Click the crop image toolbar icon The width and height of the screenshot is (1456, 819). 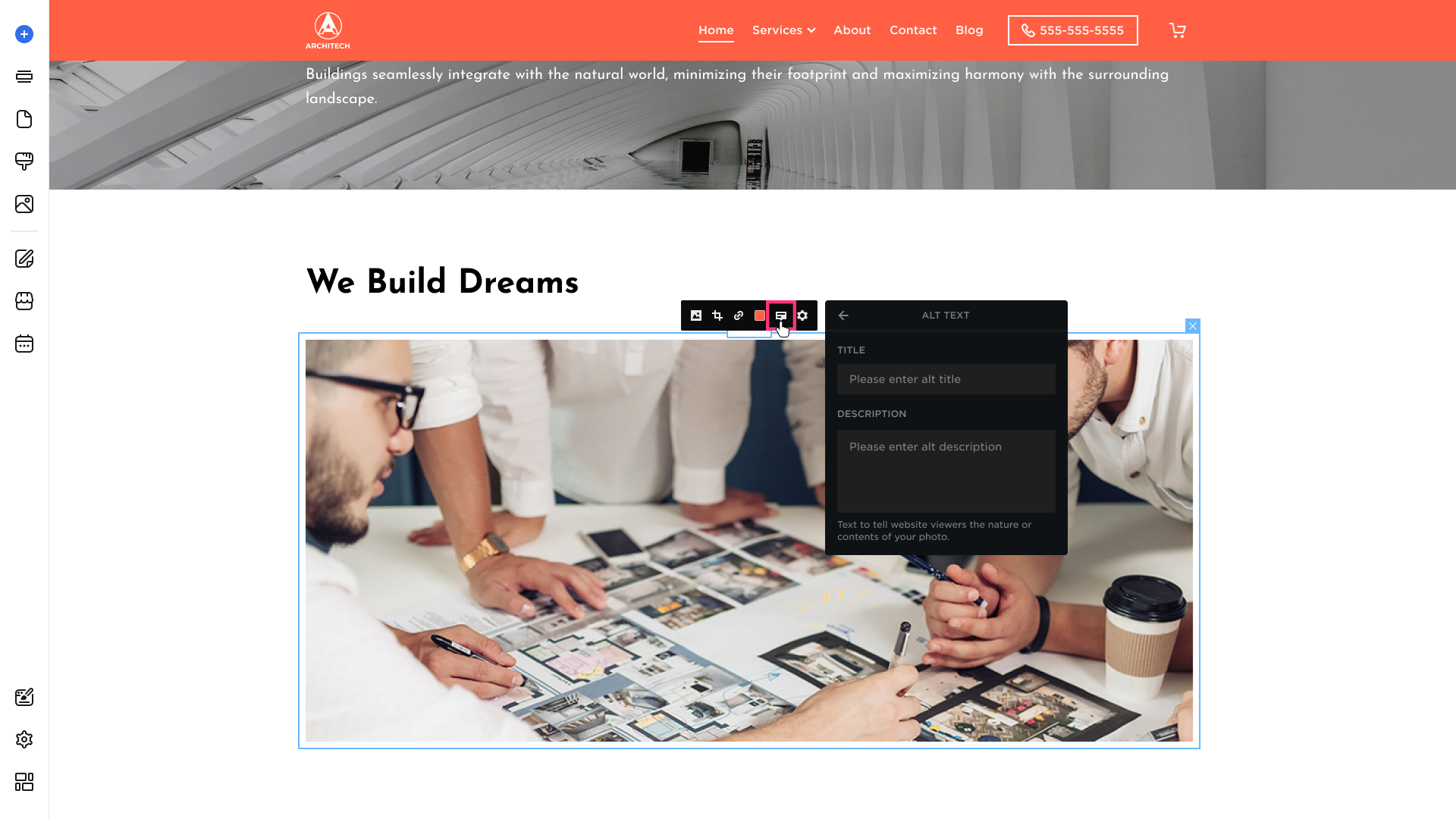717,315
